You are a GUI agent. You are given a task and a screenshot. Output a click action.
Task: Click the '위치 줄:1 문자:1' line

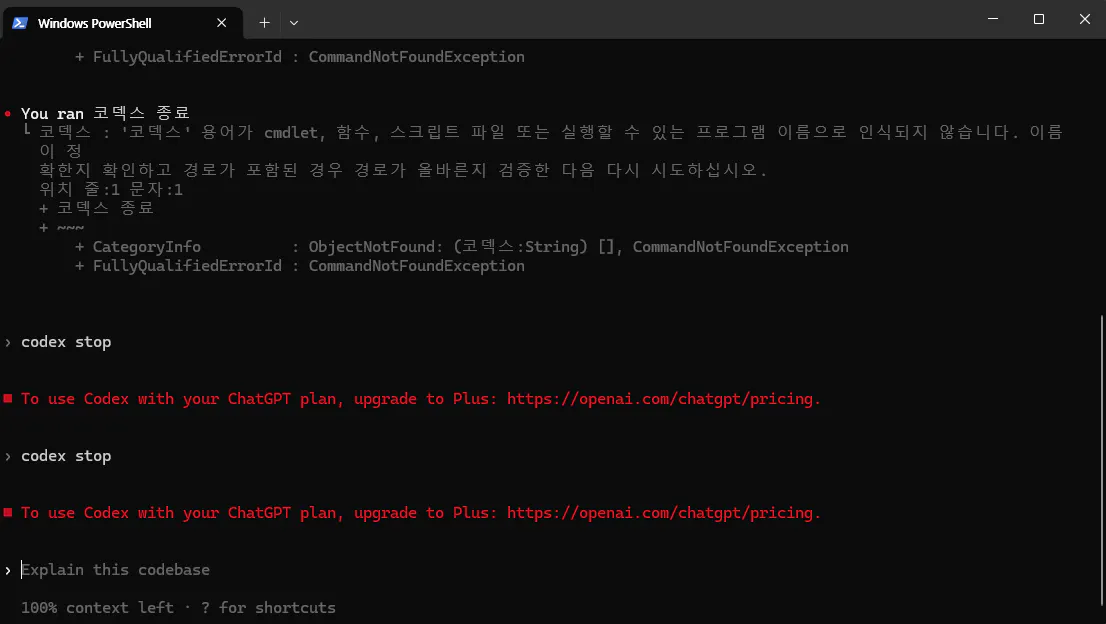pyautogui.click(x=111, y=190)
